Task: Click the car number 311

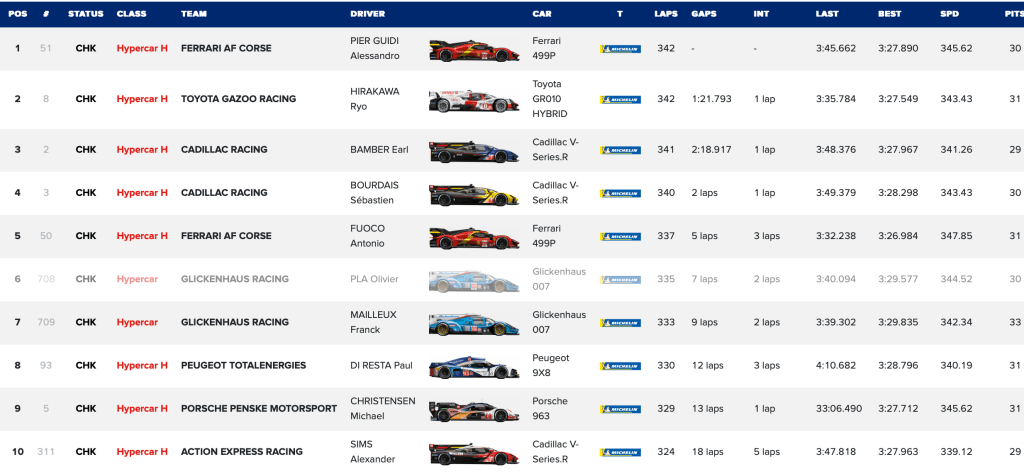Action: click(46, 451)
